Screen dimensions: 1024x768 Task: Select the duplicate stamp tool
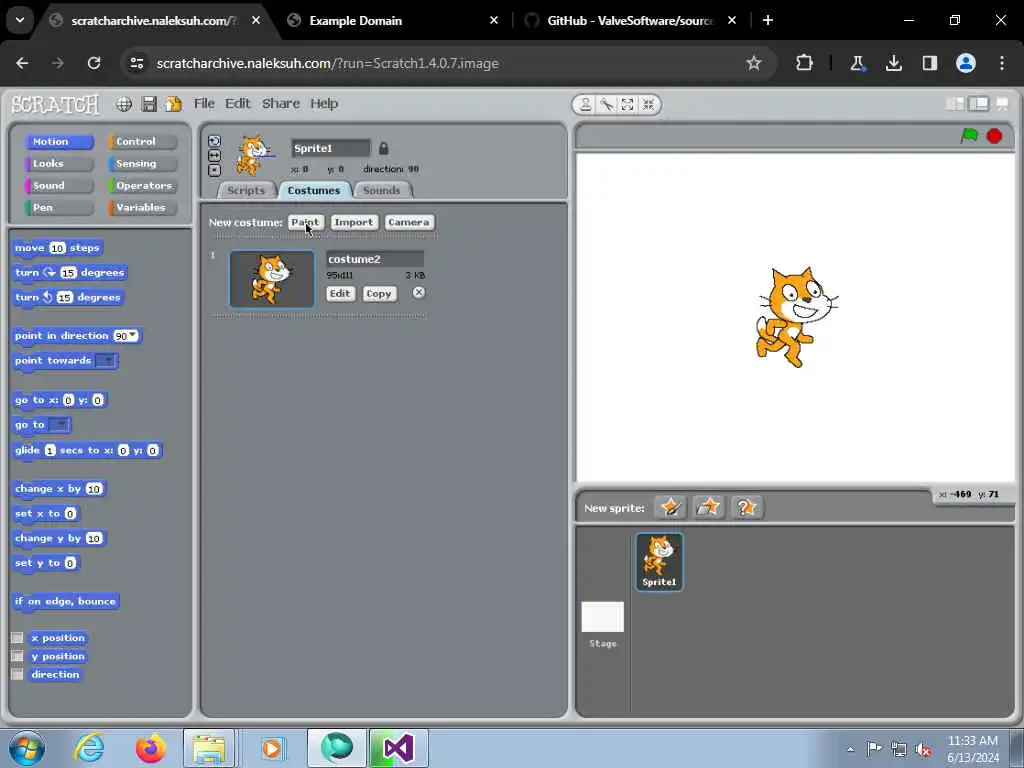coord(586,104)
